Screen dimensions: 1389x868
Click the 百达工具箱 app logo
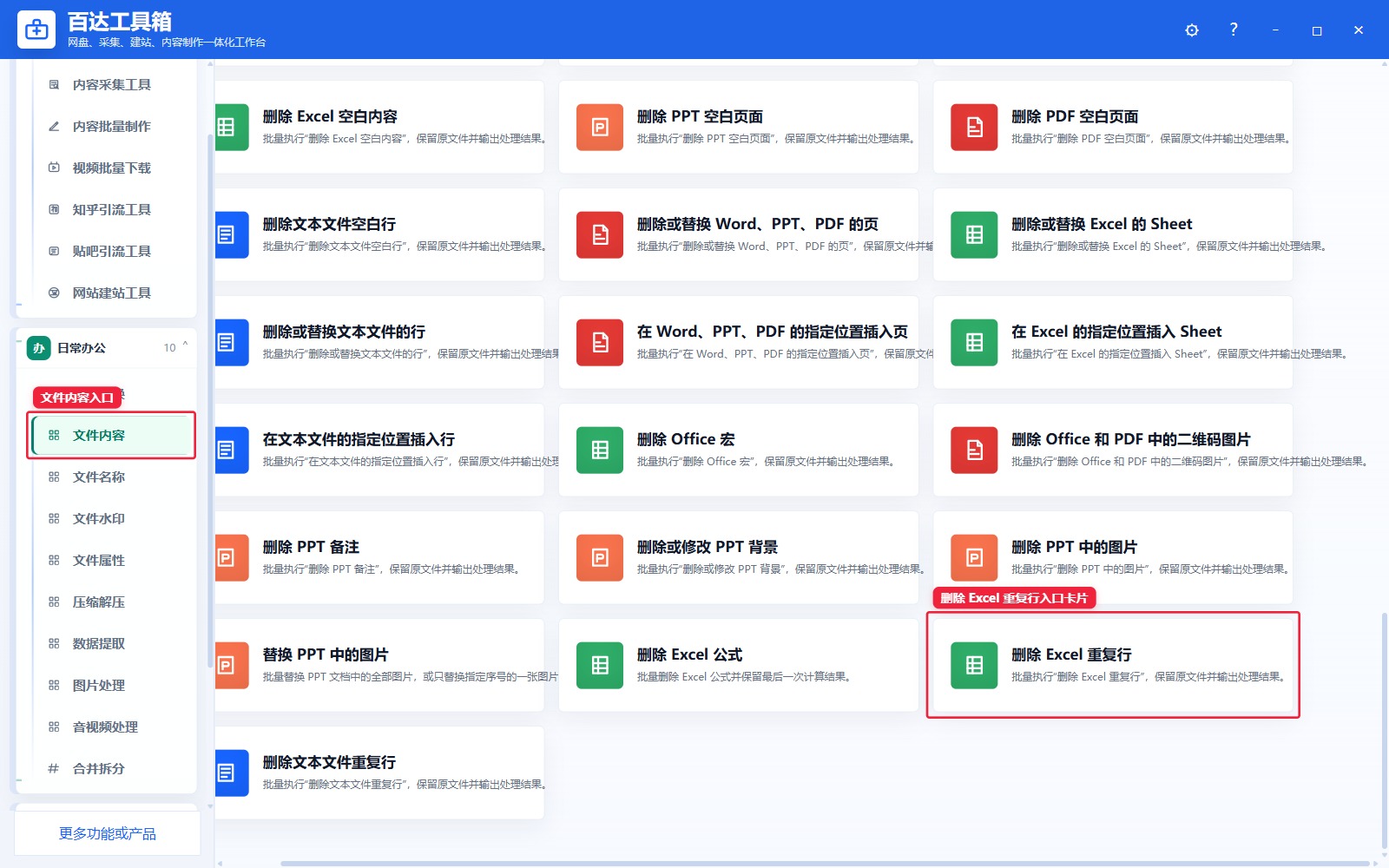[x=36, y=30]
